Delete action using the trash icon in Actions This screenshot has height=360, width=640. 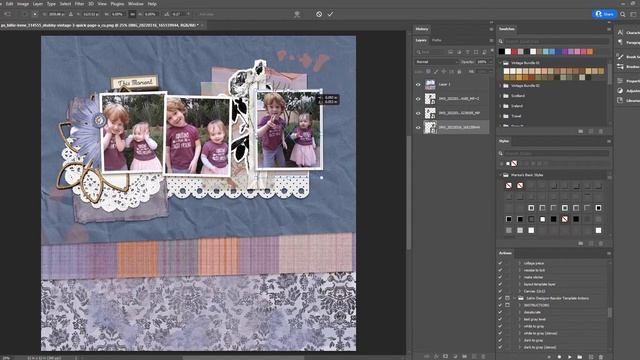(x=601, y=357)
